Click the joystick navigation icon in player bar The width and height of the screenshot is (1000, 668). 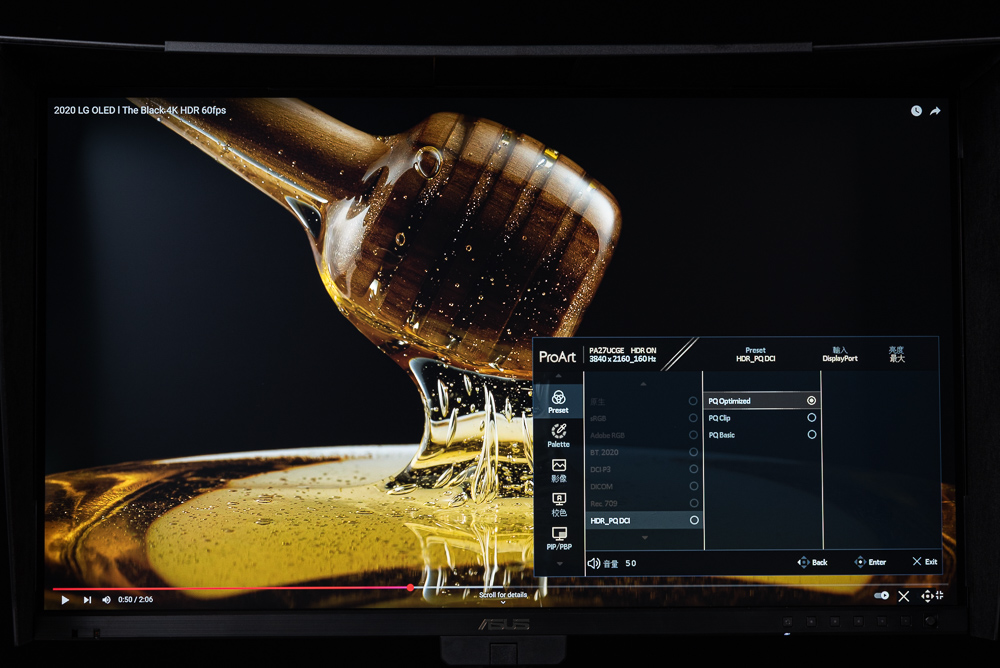(927, 596)
